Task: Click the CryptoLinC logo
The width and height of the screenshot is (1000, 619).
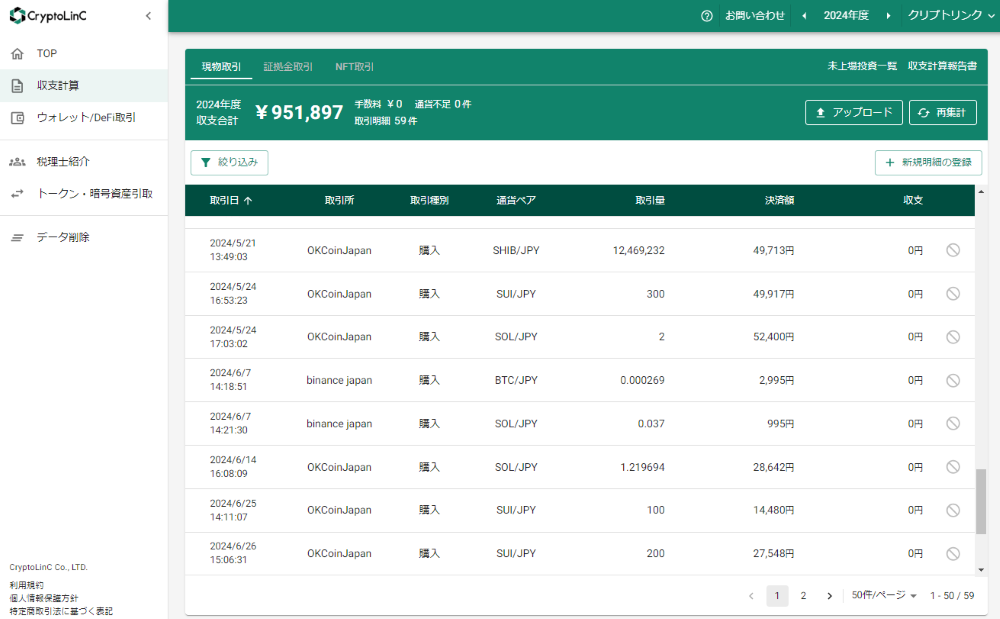Action: (48, 15)
